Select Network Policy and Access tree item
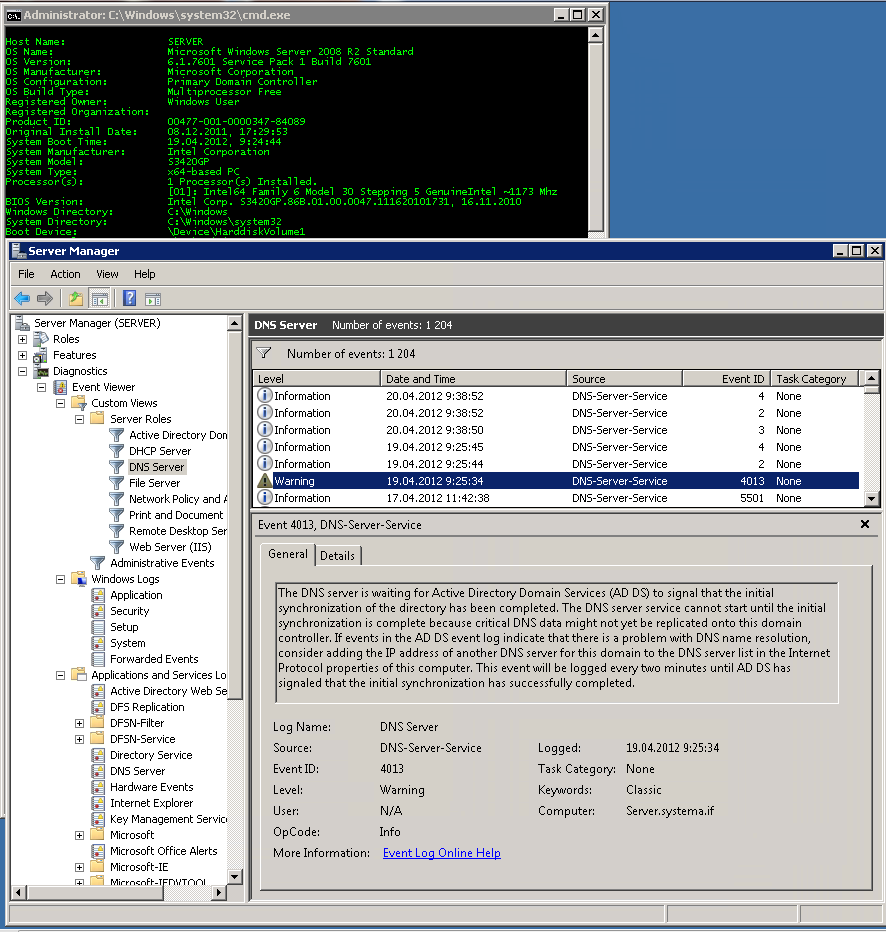Viewport: 886px width, 932px height. tap(178, 499)
